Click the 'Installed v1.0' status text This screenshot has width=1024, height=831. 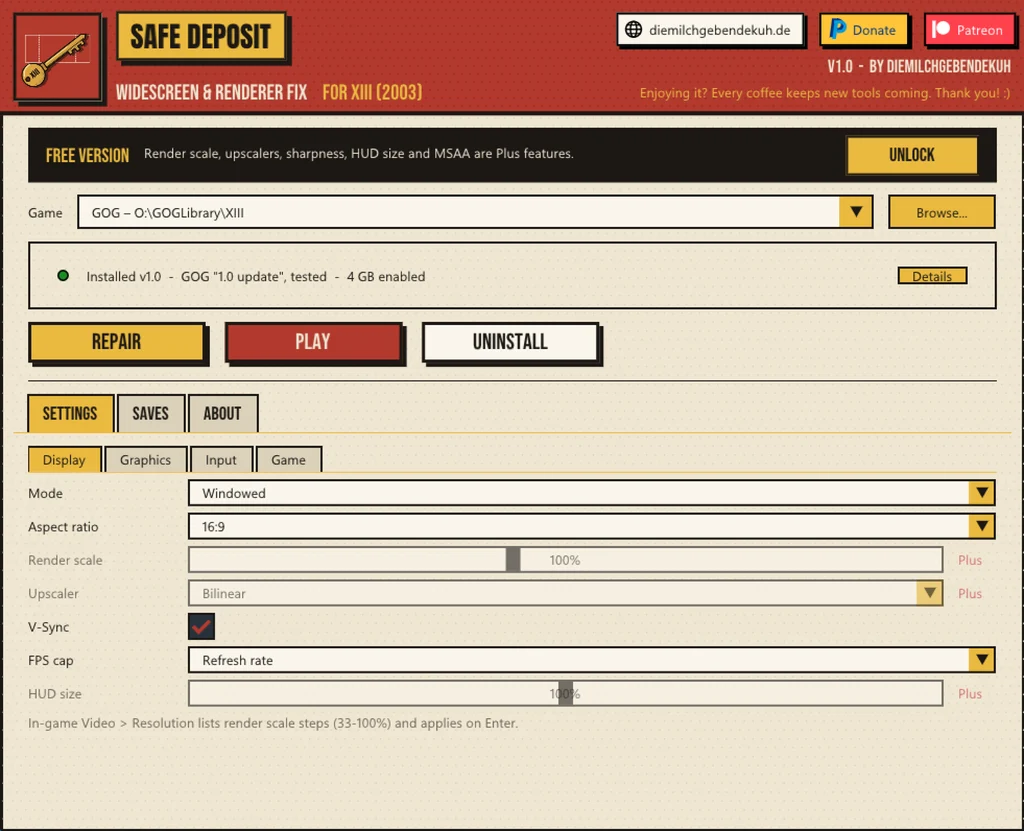coord(123,276)
